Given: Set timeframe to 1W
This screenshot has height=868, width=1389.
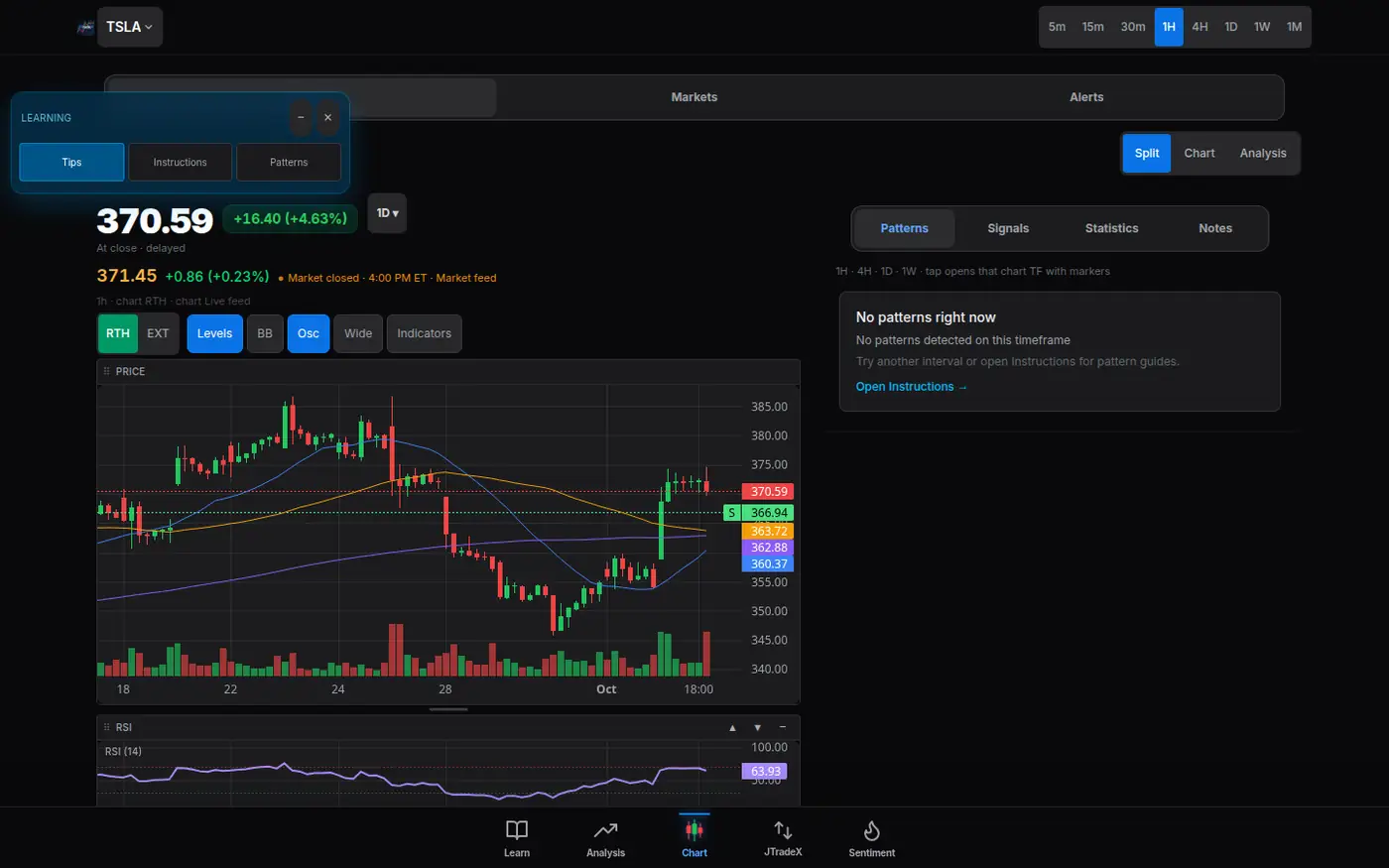Looking at the screenshot, I should [x=1262, y=27].
